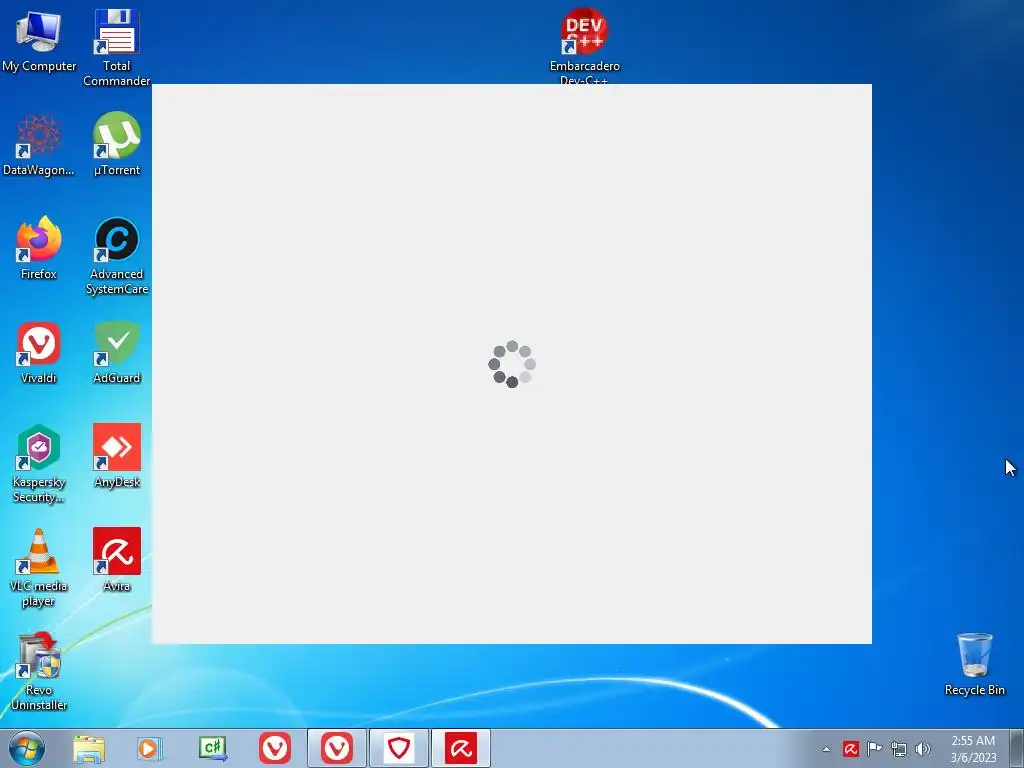This screenshot has width=1024, height=768.
Task: Open the C# taskbar program icon
Action: (213, 748)
